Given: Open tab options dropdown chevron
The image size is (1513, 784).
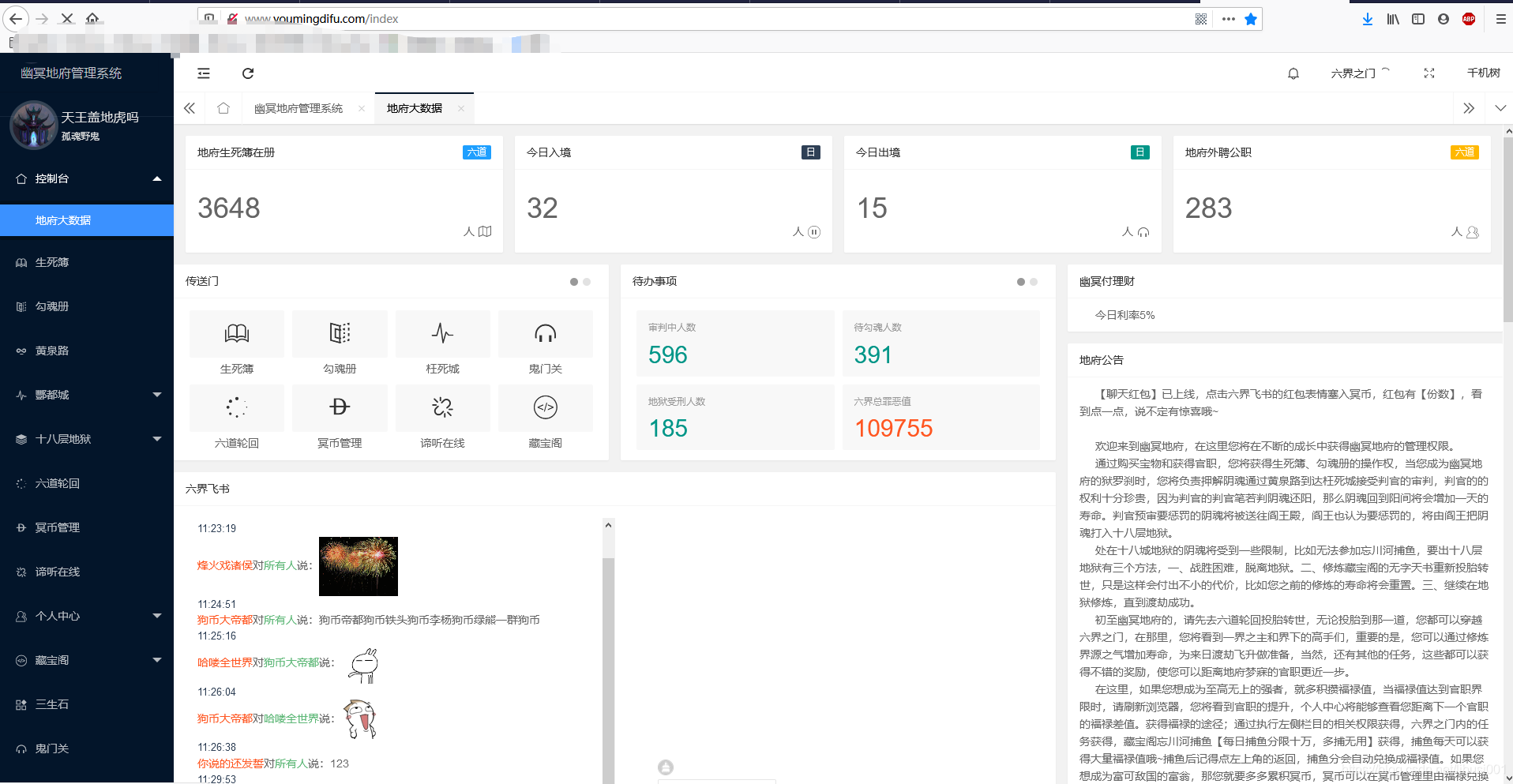Looking at the screenshot, I should pos(1500,108).
